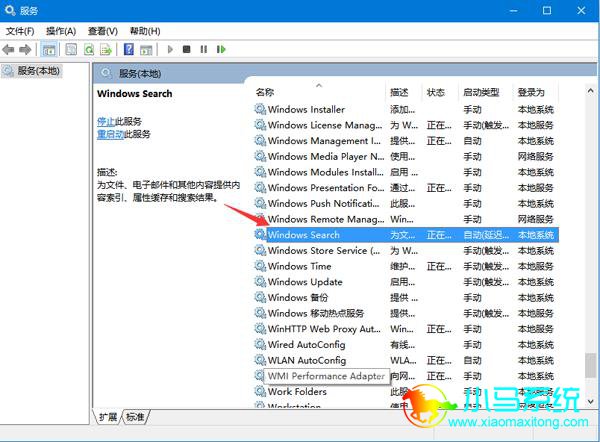Viewport: 600px width, 442px height.
Task: Select Windows Management Instrumentation service
Action: point(404,141)
